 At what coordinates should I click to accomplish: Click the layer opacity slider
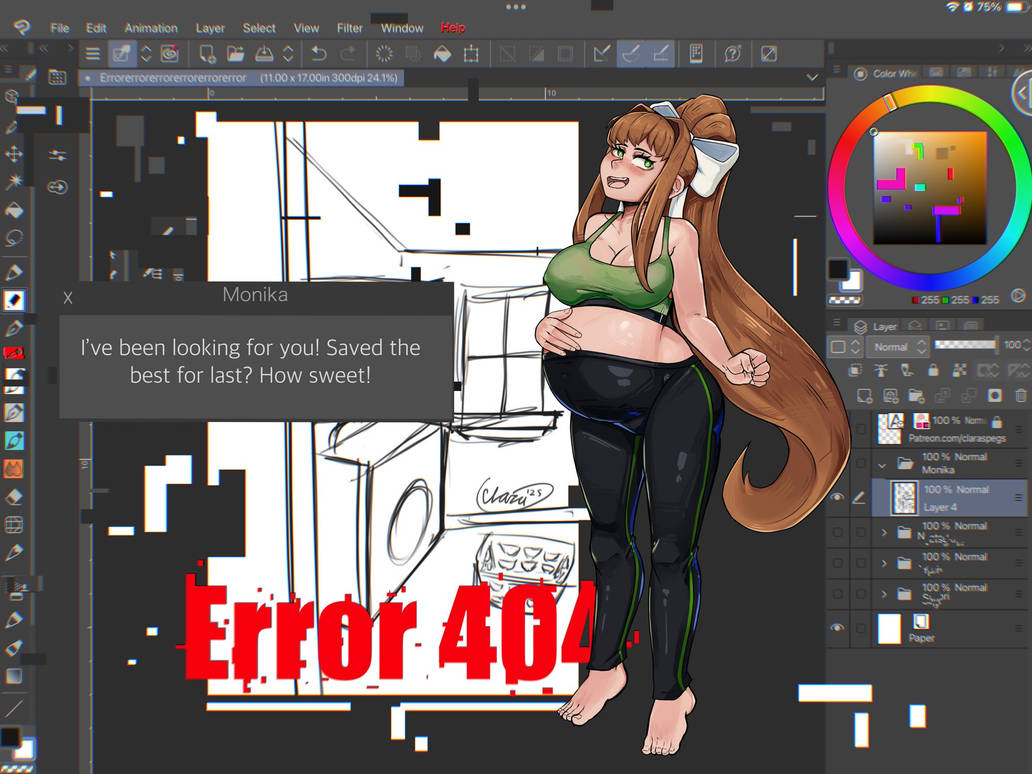965,346
